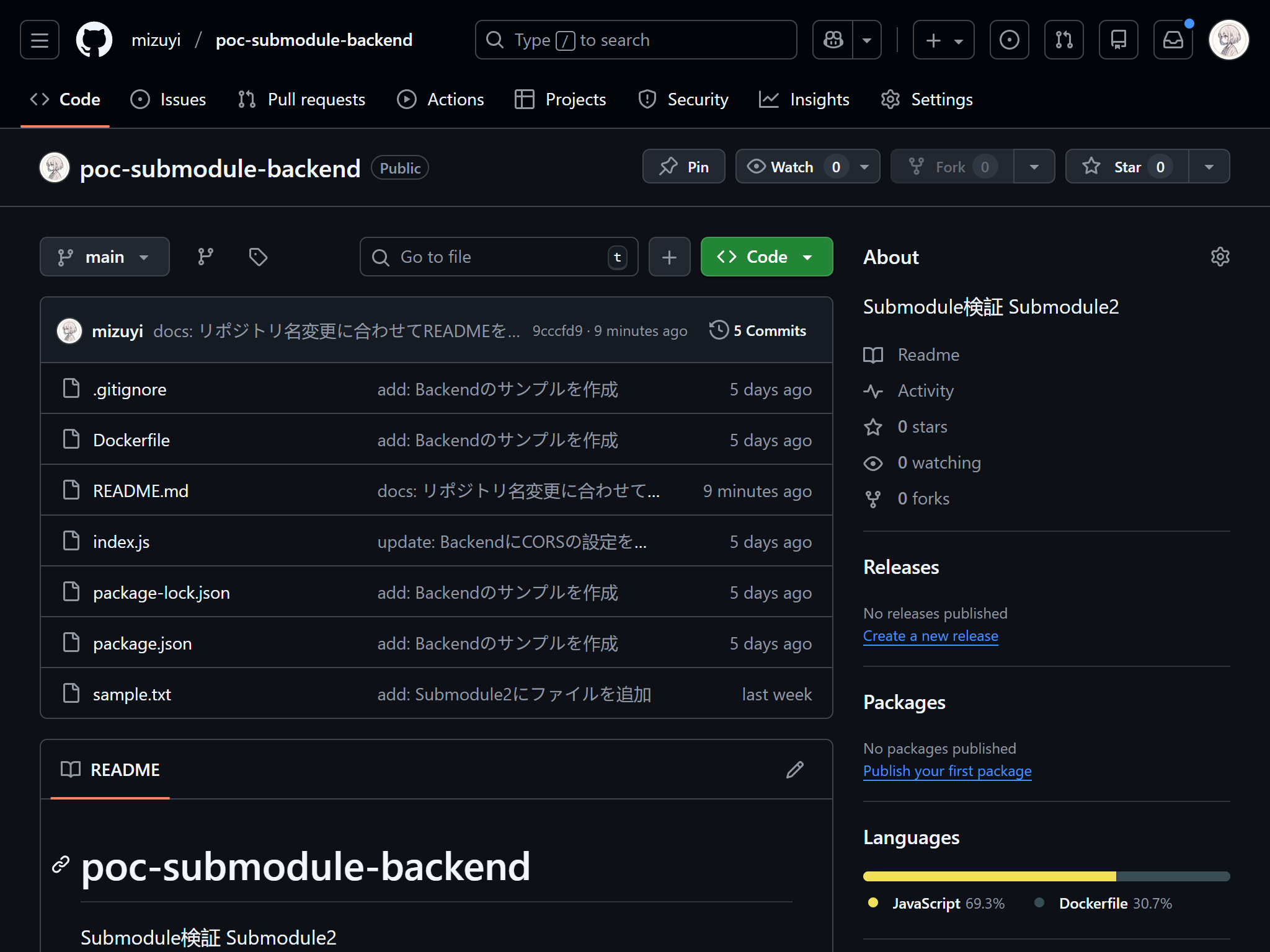Open commit history via the clock icon

(x=719, y=330)
